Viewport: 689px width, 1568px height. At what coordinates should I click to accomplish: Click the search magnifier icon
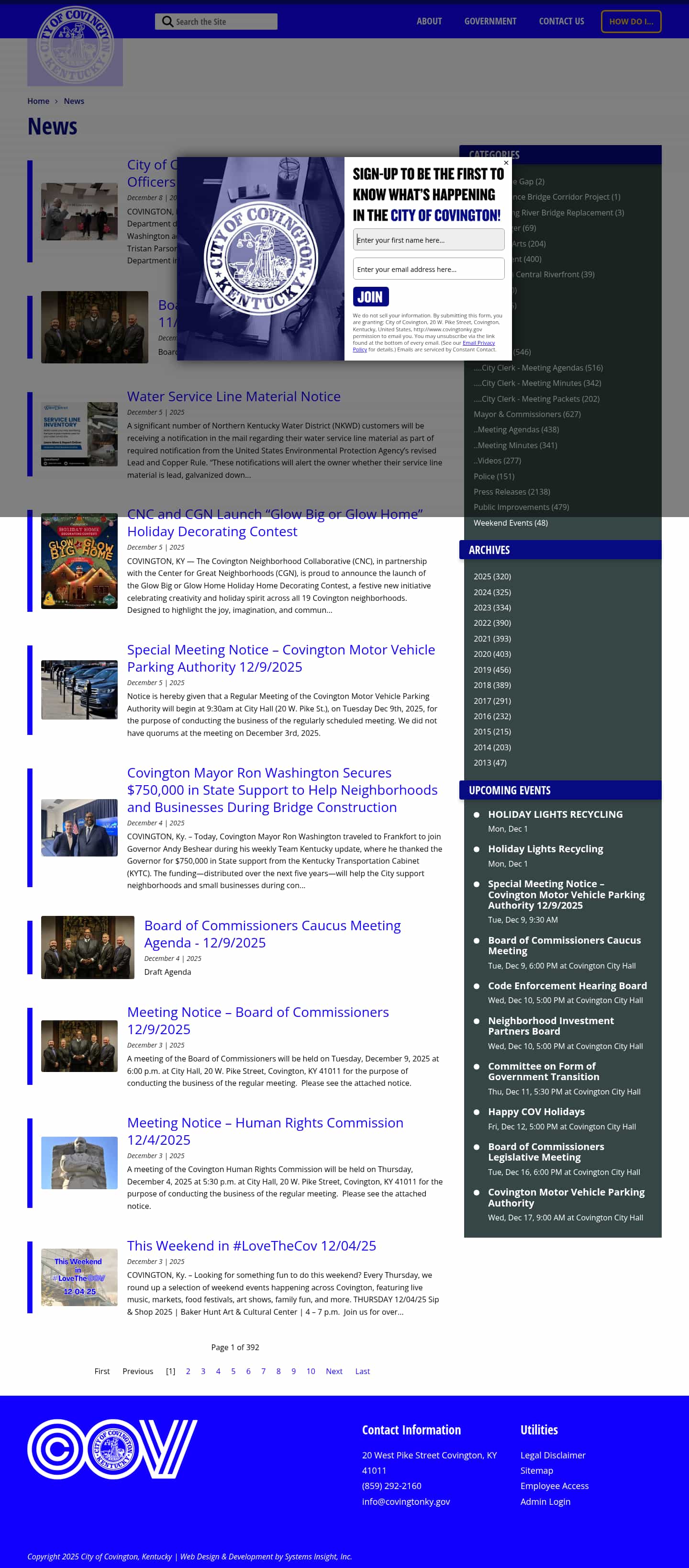pyautogui.click(x=167, y=22)
